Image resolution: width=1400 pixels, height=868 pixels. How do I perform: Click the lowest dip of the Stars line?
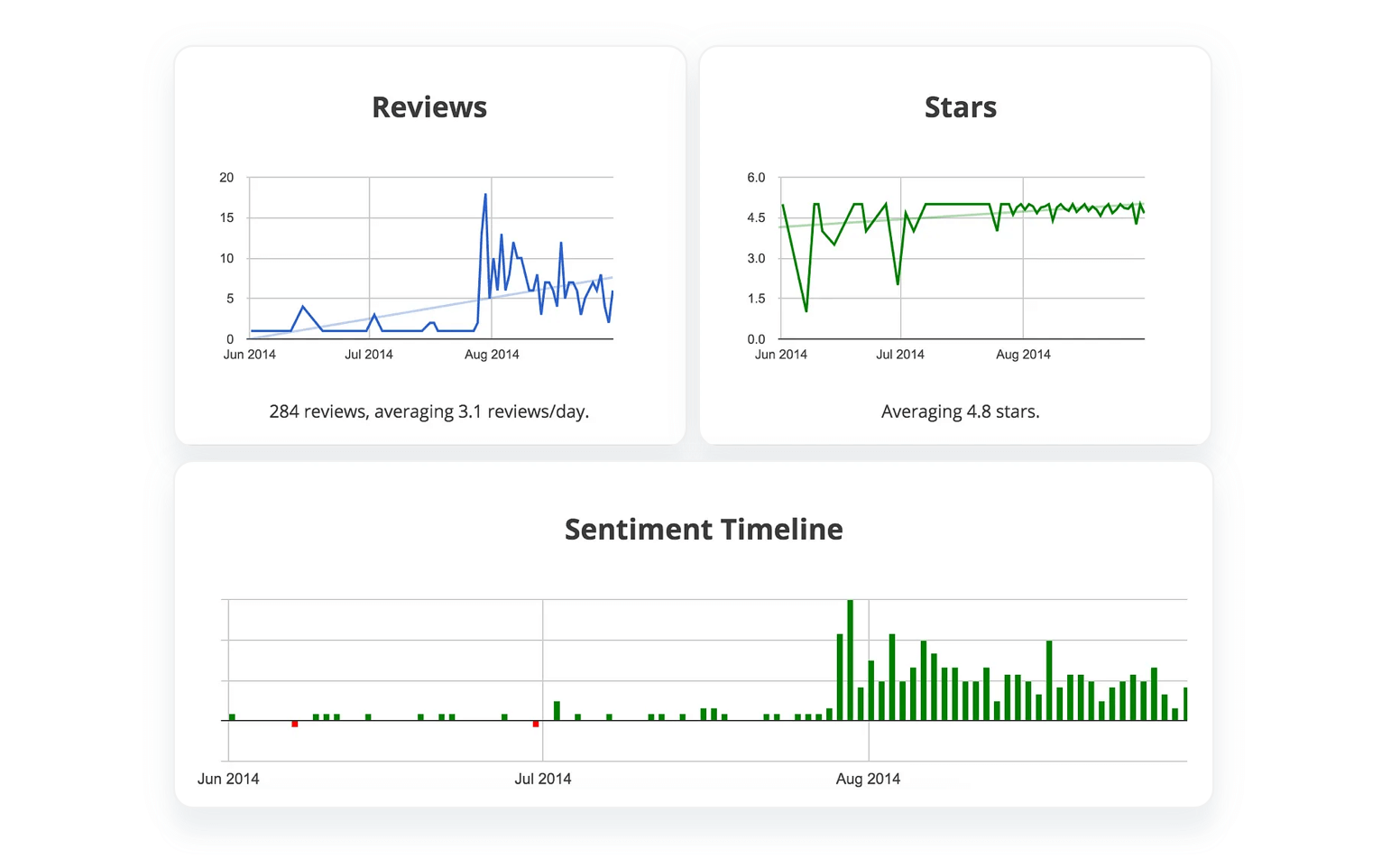click(806, 310)
